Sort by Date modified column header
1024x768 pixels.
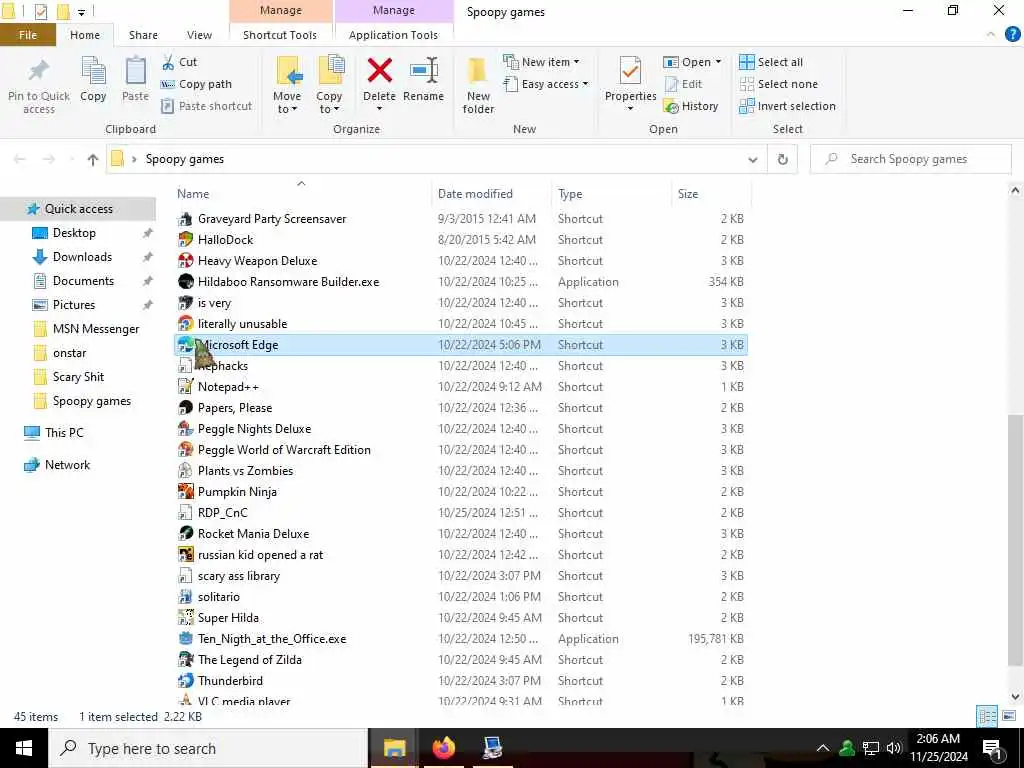pyautogui.click(x=475, y=194)
